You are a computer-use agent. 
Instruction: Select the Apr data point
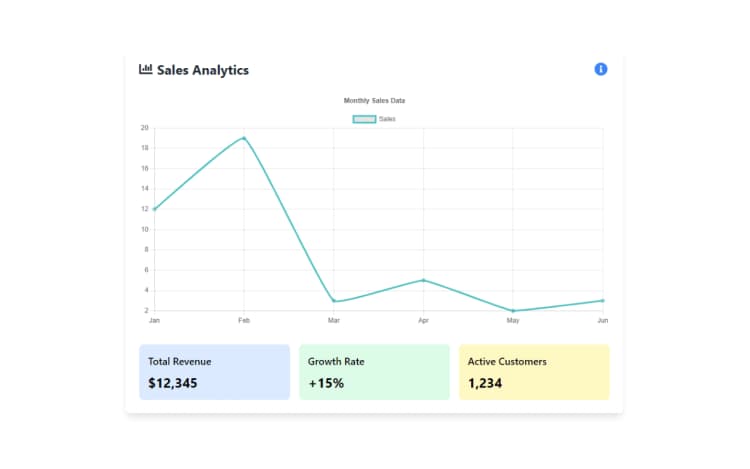pos(423,280)
